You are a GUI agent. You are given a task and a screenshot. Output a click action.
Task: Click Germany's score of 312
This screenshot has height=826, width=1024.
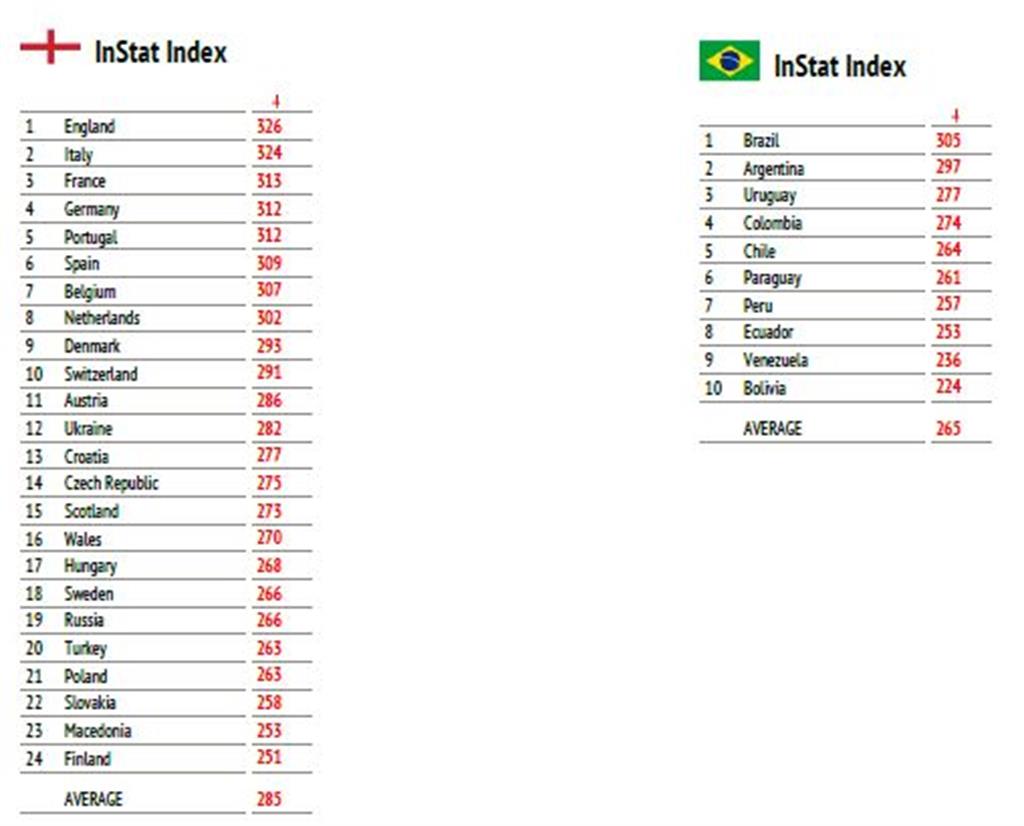[269, 209]
